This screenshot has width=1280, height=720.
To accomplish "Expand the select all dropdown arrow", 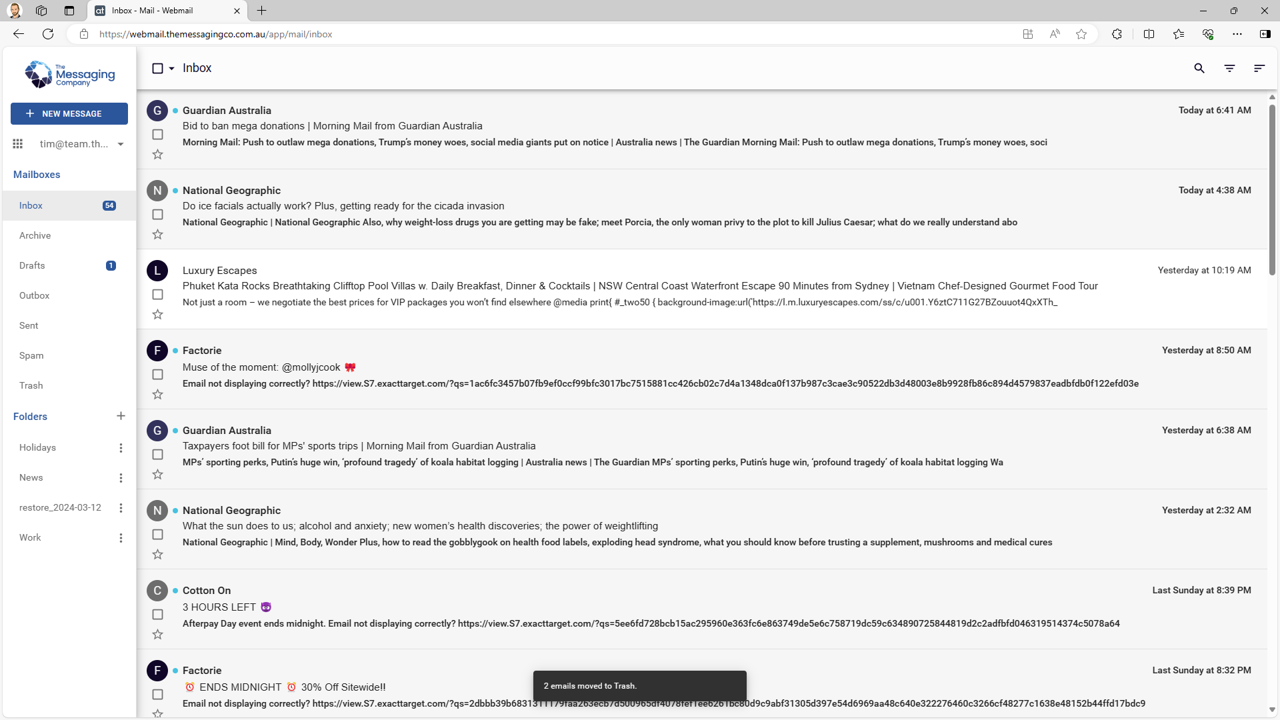I will pyautogui.click(x=172, y=69).
